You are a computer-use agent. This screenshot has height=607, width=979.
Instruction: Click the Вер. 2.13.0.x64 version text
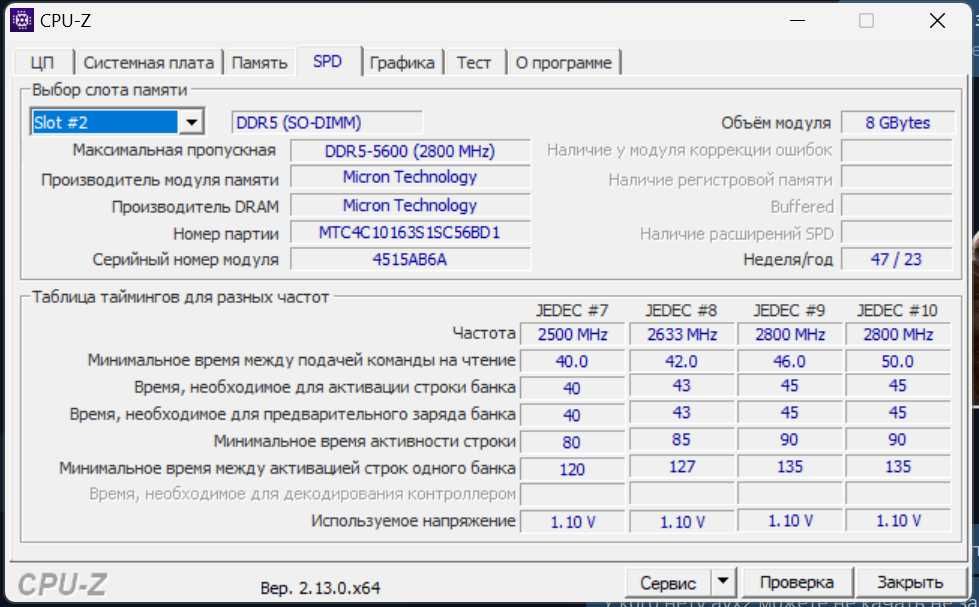coord(320,588)
